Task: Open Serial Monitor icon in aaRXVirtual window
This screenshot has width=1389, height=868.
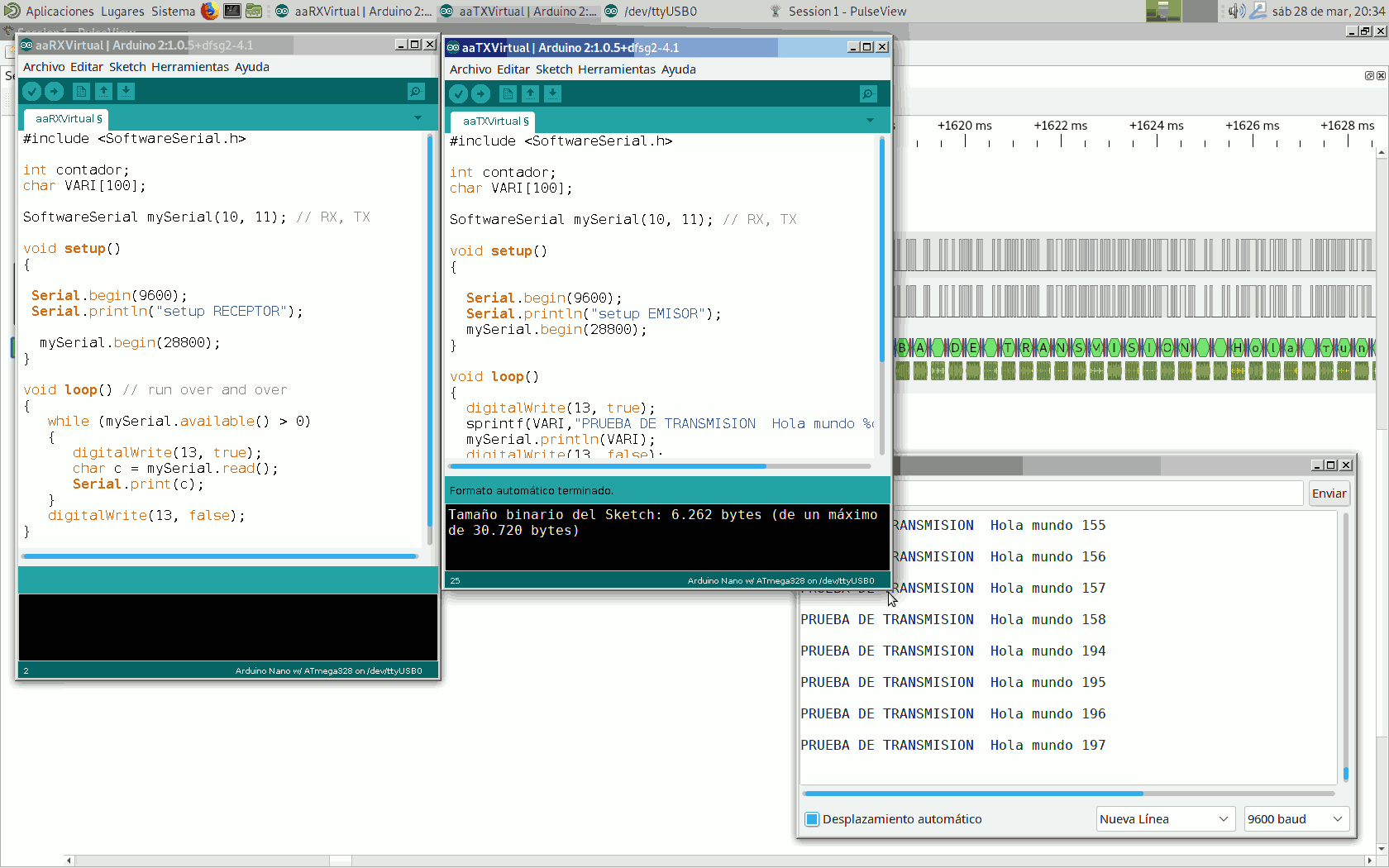Action: [416, 92]
